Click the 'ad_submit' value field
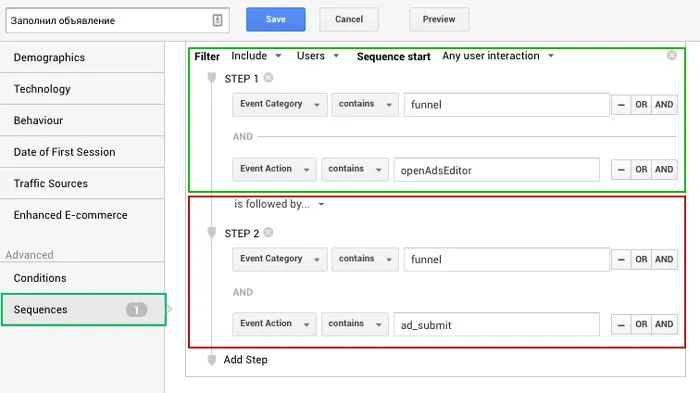700x393 pixels. click(x=496, y=325)
